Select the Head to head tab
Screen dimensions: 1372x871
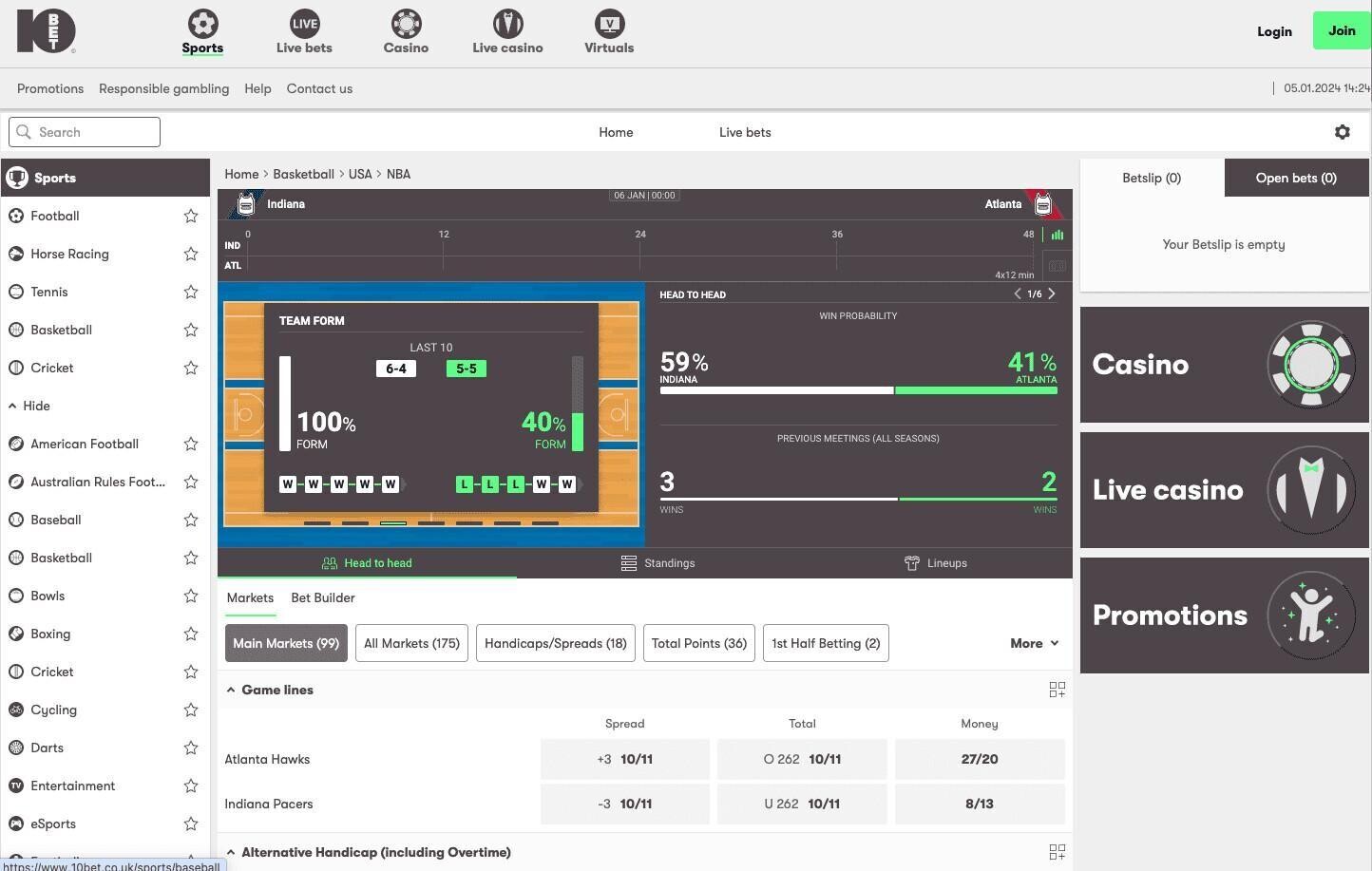(x=367, y=563)
